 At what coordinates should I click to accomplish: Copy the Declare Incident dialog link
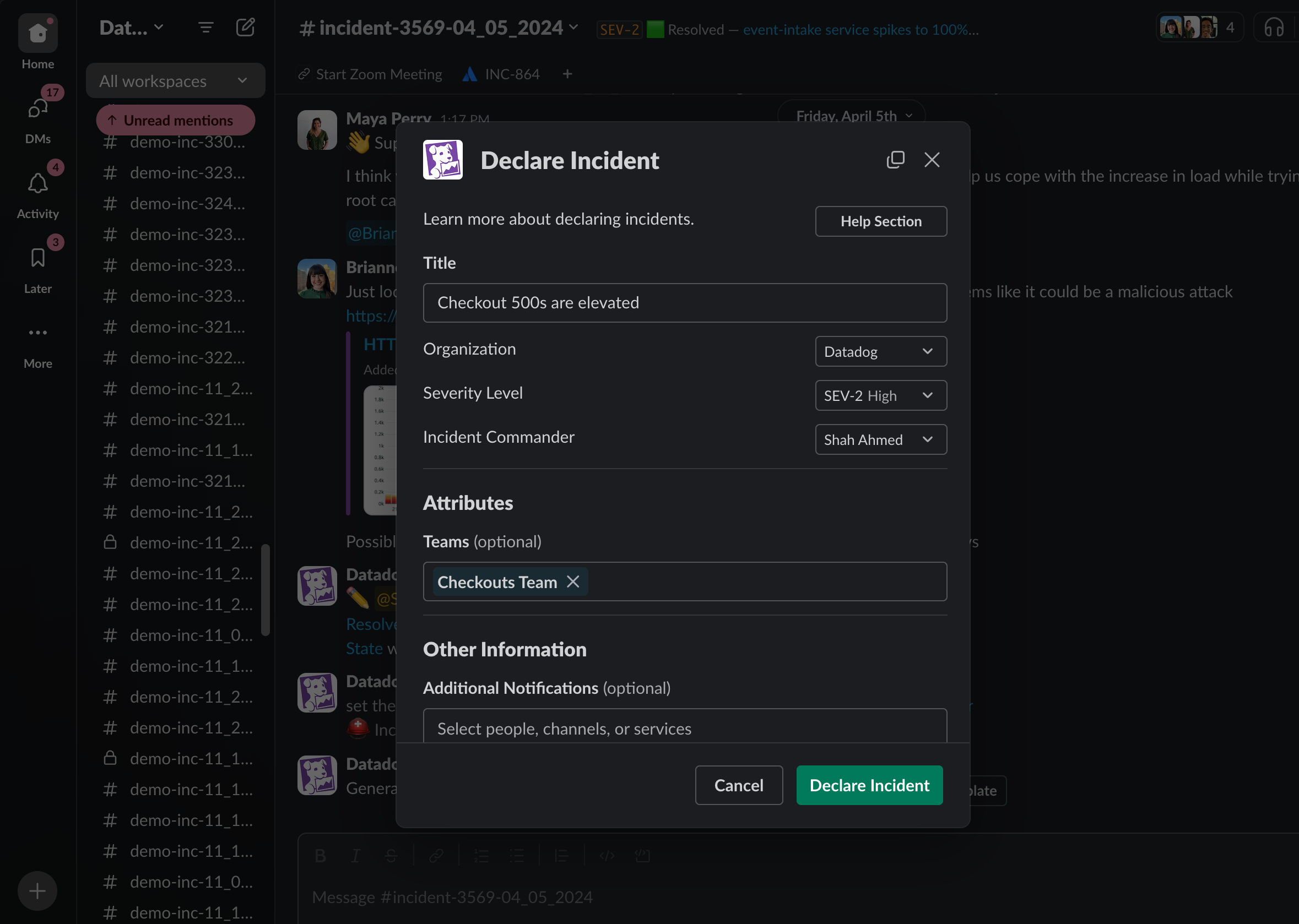895,160
